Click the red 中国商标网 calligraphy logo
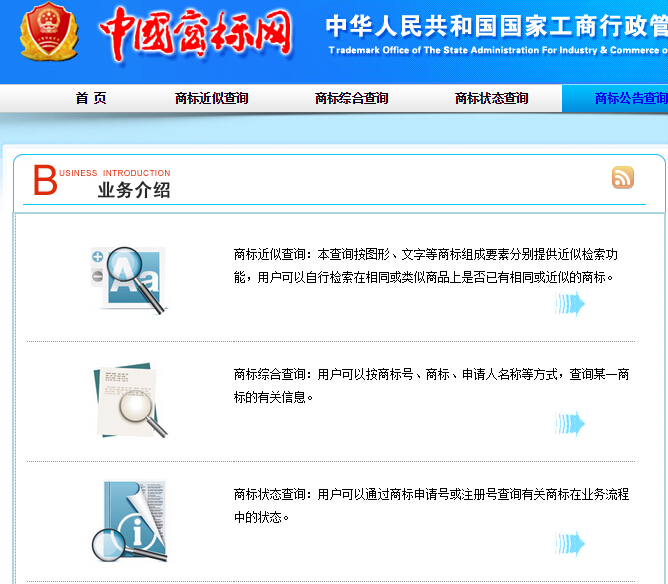668x584 pixels. click(x=196, y=34)
